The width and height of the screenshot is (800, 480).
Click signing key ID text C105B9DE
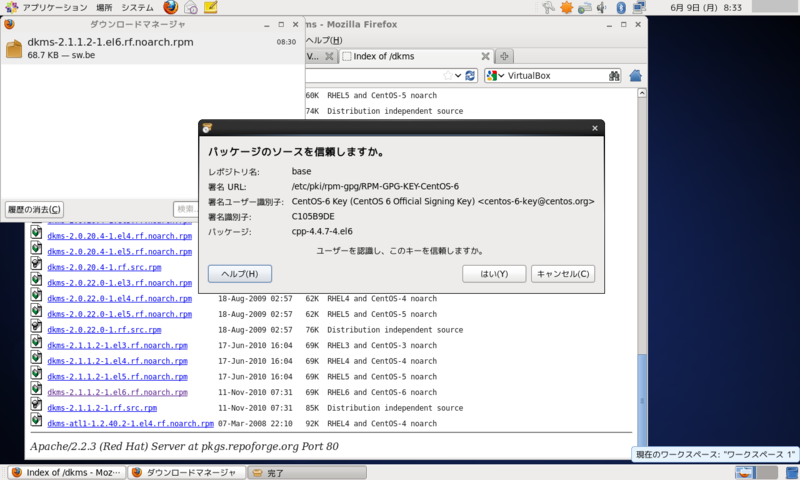313,216
